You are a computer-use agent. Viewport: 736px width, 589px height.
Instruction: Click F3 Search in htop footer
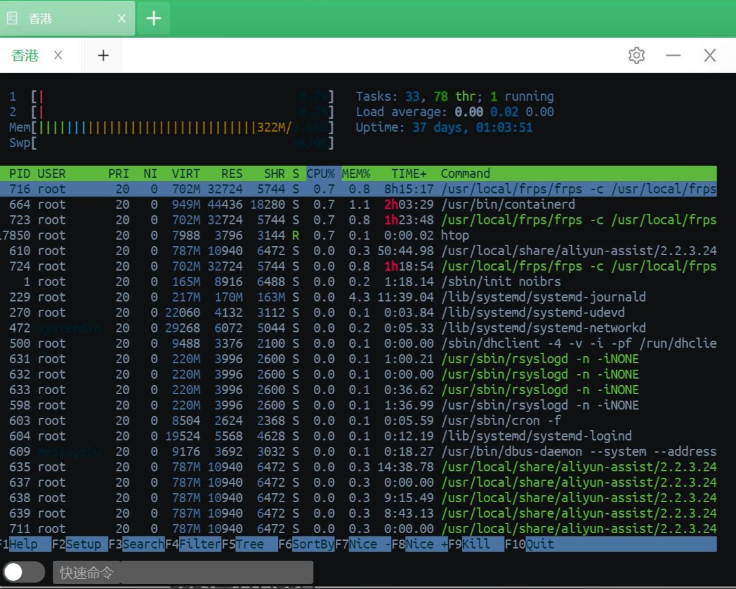click(x=137, y=544)
